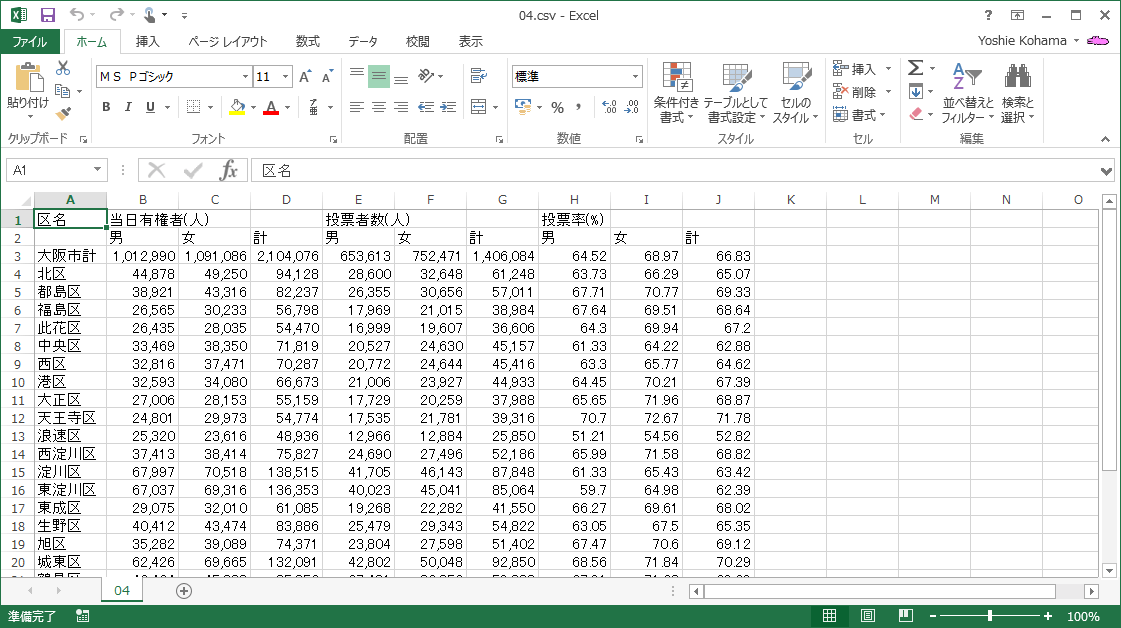
Task: Customize Quick Access Toolbar dropdown
Action: [184, 15]
